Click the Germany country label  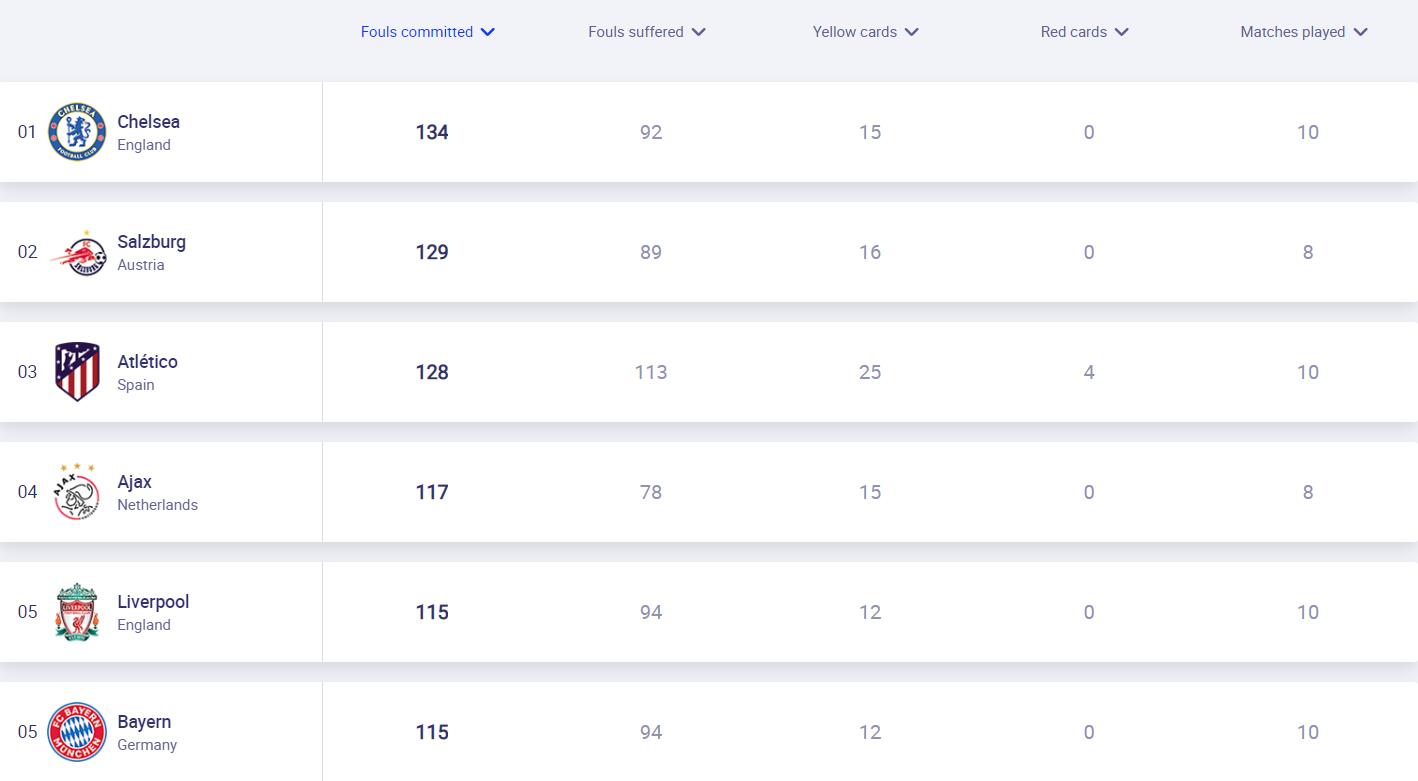click(x=147, y=745)
